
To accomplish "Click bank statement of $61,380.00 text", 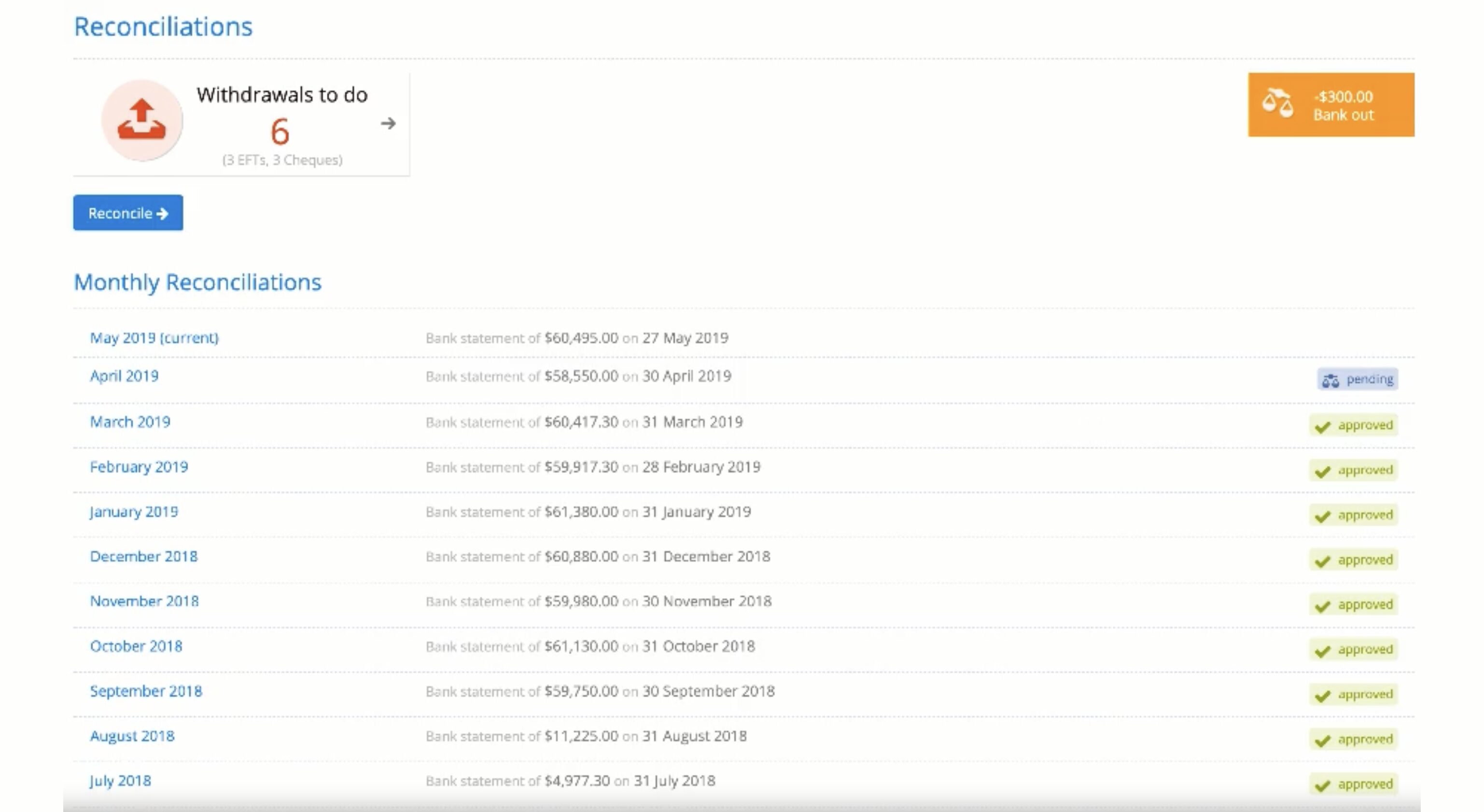I will 589,512.
